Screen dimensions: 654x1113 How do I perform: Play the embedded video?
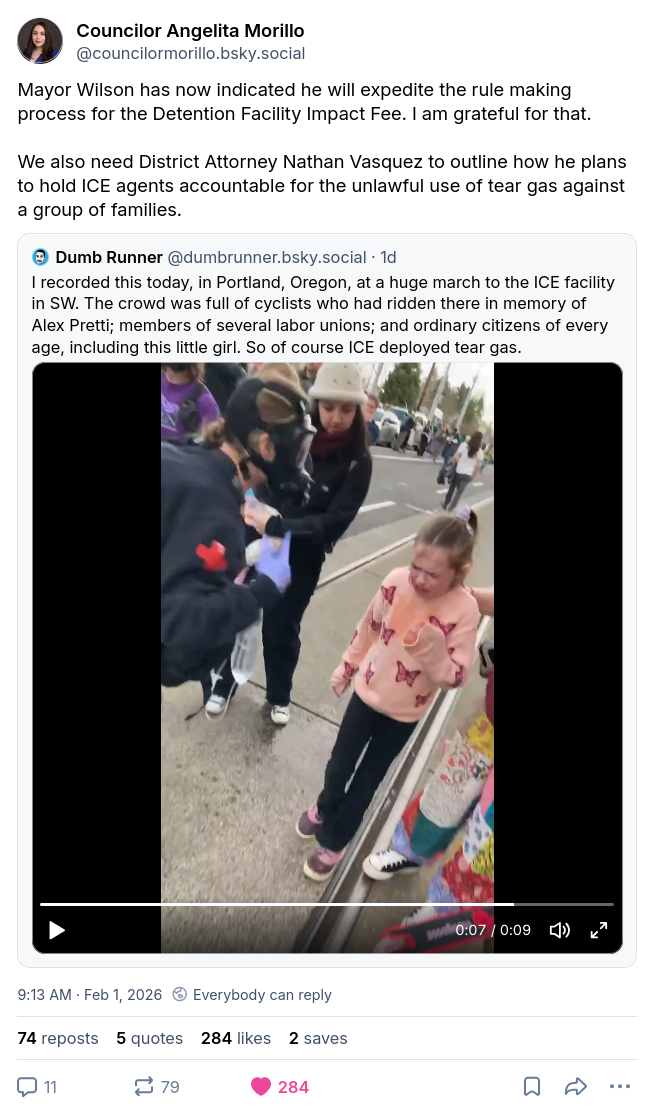(57, 930)
